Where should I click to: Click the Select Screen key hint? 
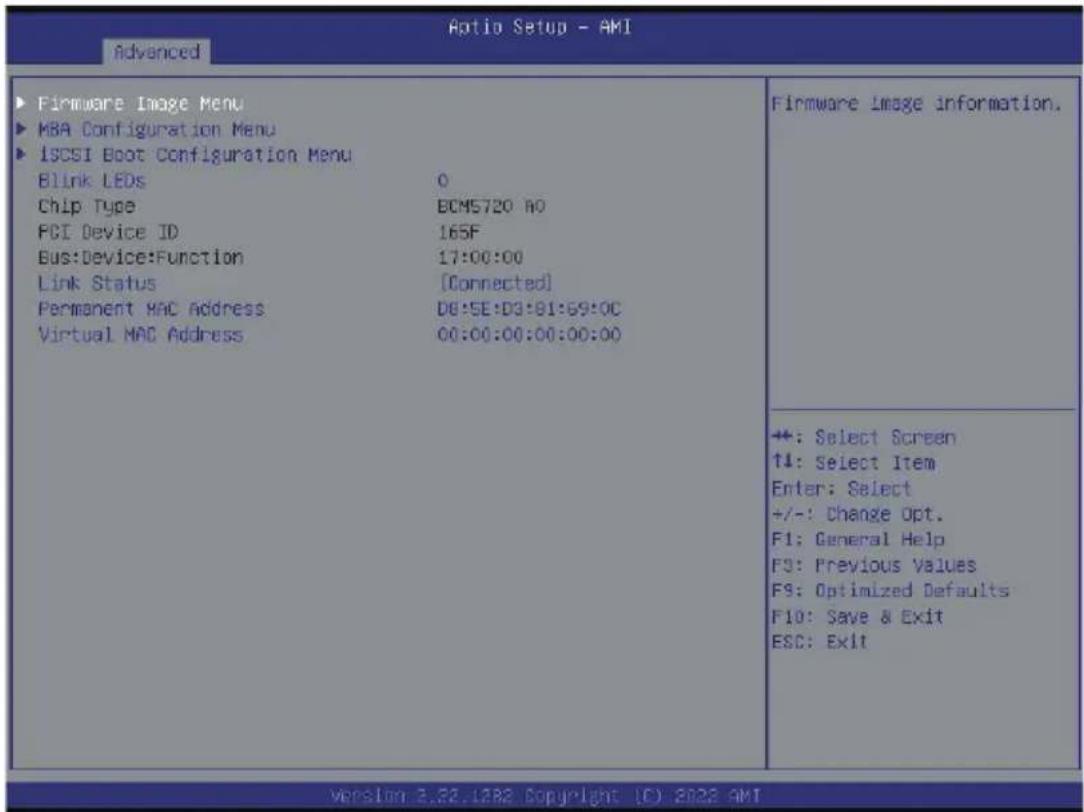(x=864, y=437)
